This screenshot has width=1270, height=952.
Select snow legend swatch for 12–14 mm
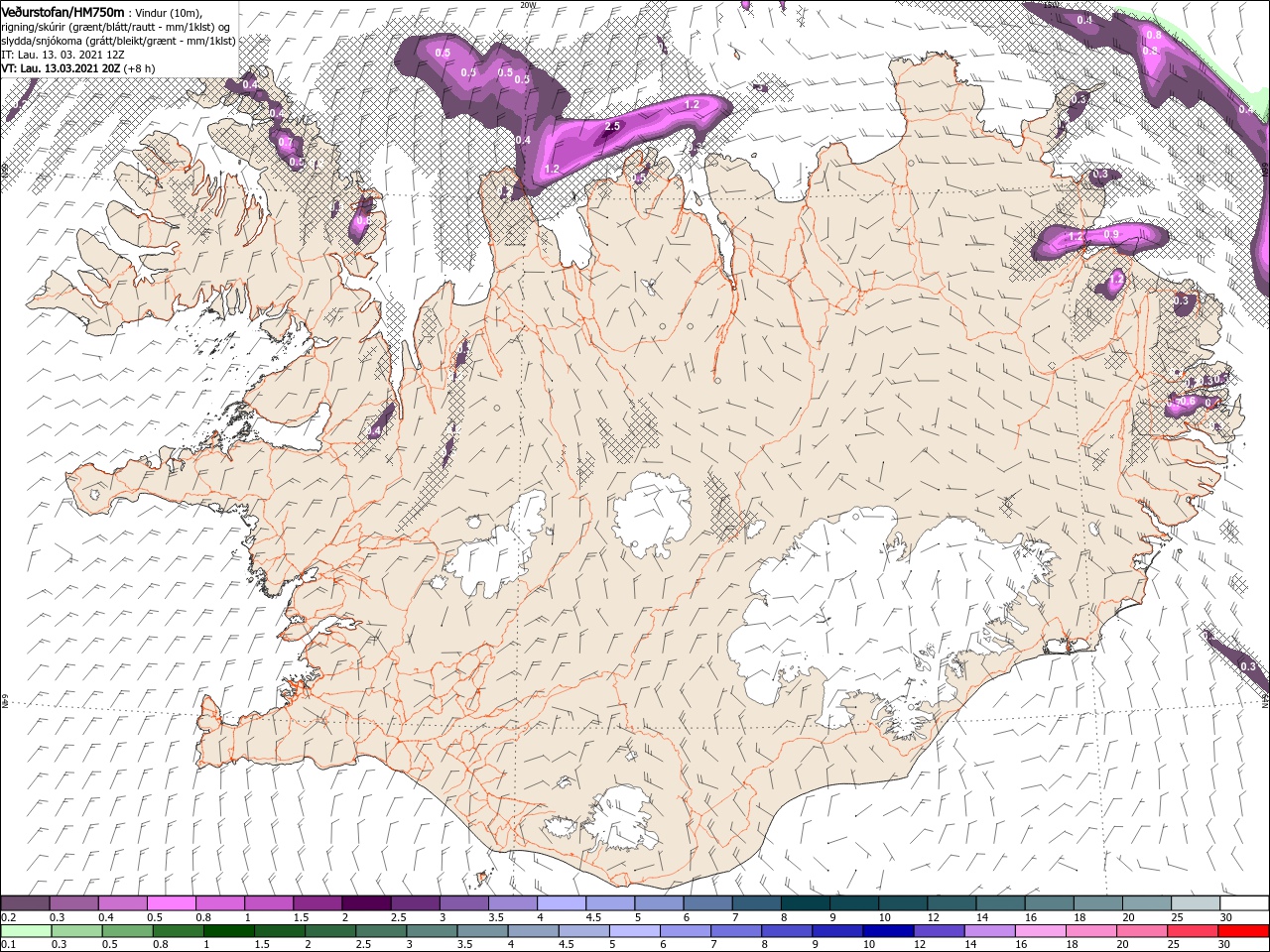pos(952,903)
